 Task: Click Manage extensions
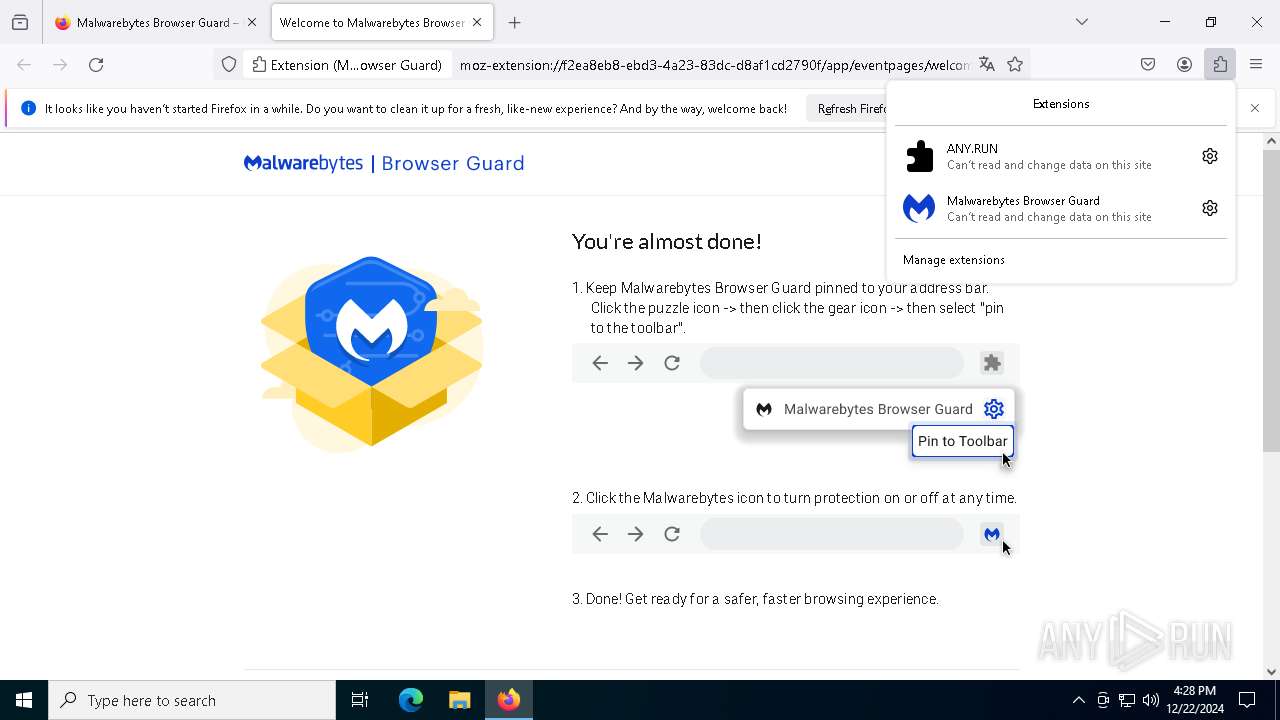click(954, 260)
